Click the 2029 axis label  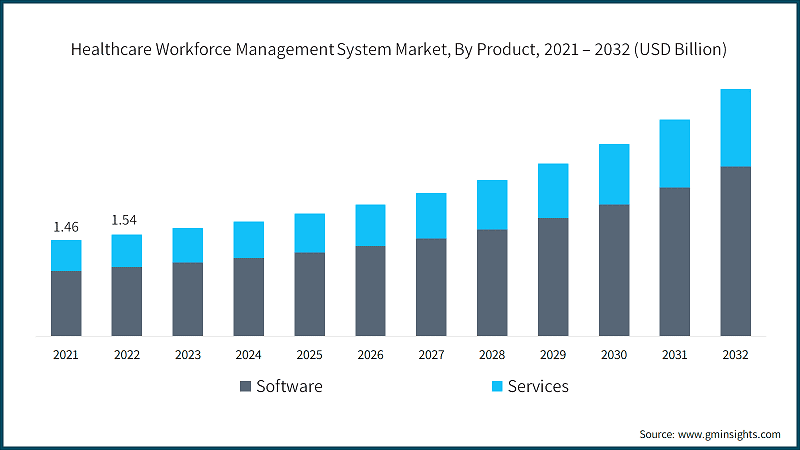(553, 355)
